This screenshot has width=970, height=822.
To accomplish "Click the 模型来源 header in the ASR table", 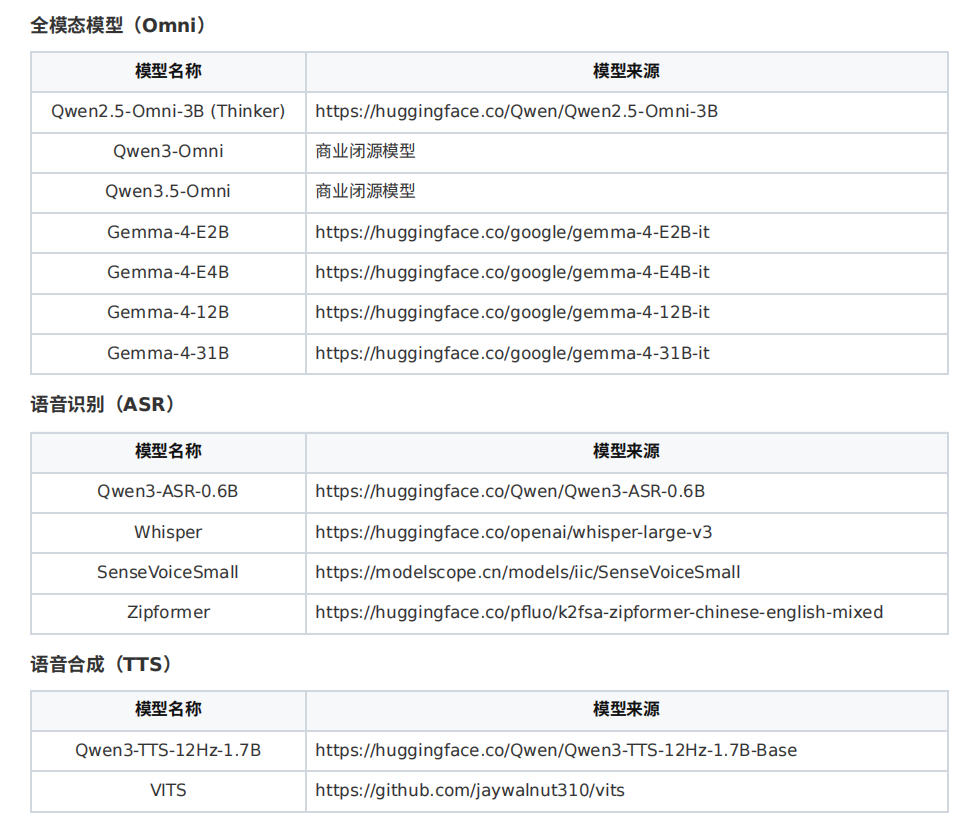I will click(626, 452).
